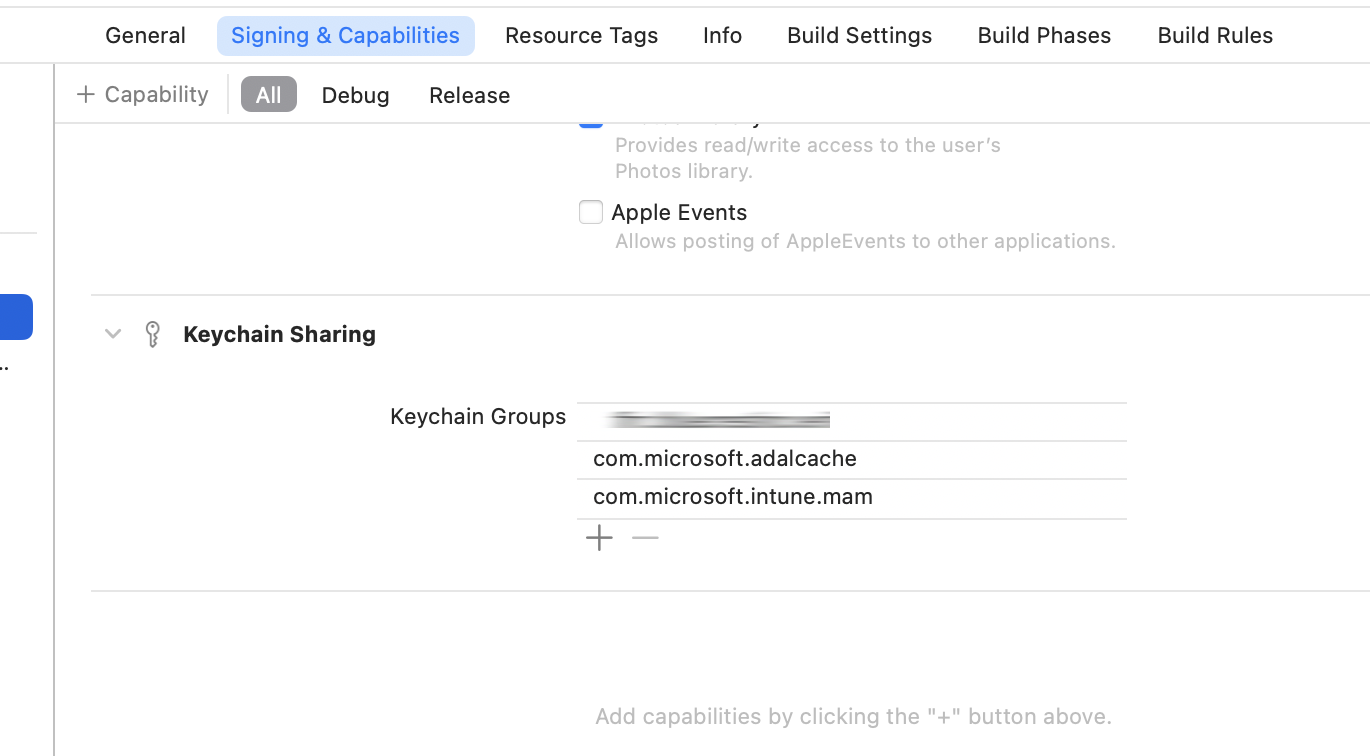Image resolution: width=1370 pixels, height=756 pixels.
Task: Remove selected keychain group with minus icon
Action: pyautogui.click(x=645, y=538)
